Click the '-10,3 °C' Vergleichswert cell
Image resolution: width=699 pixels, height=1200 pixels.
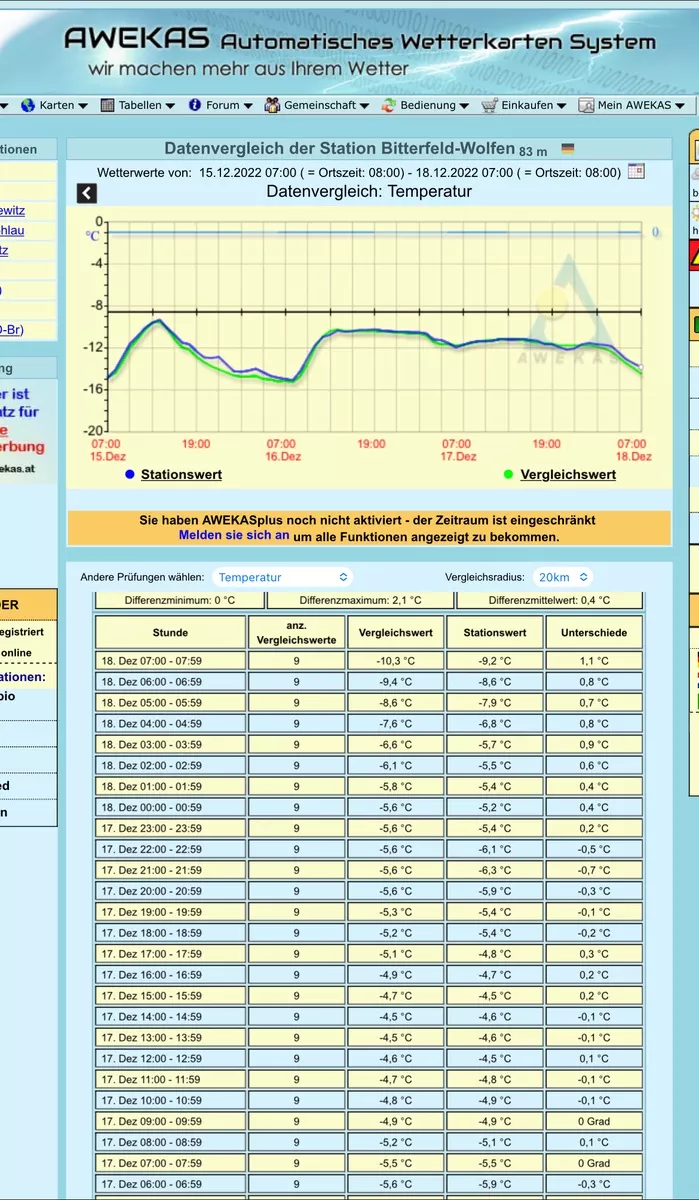coord(395,661)
